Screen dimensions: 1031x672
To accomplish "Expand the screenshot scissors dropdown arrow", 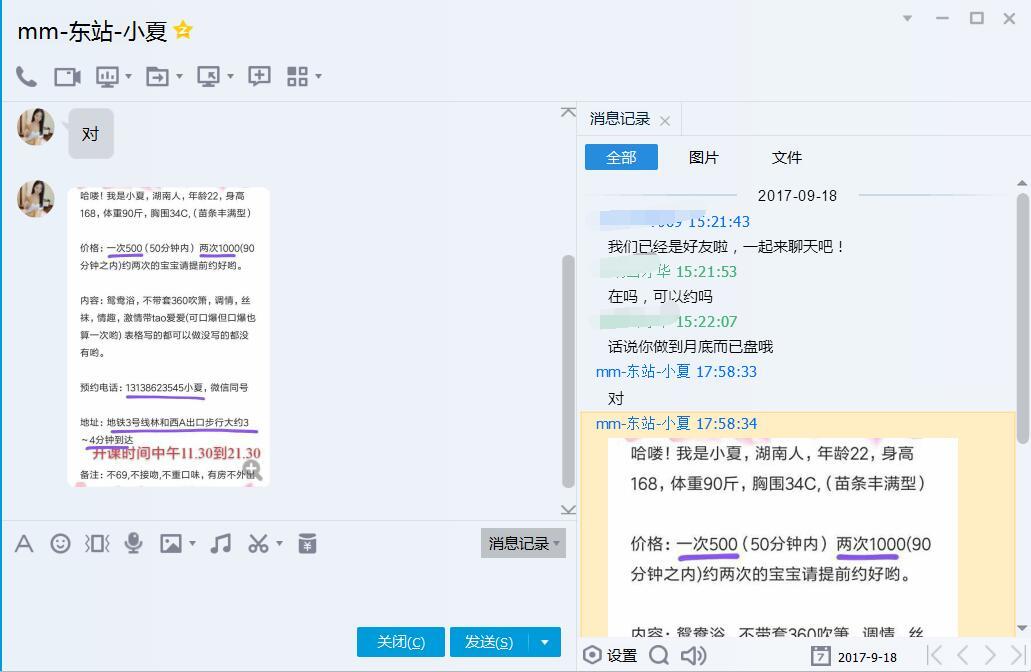I will click(279, 544).
